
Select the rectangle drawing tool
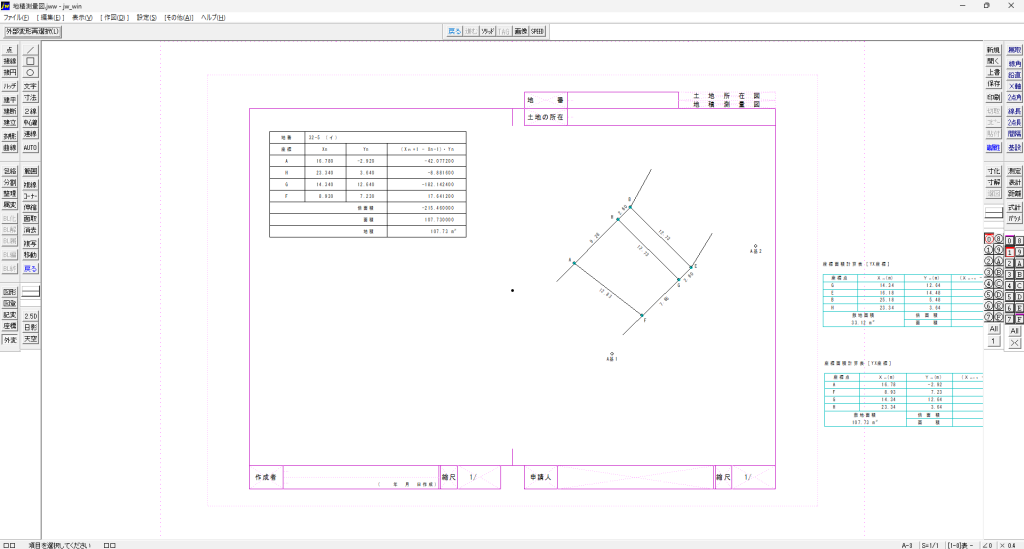30,61
